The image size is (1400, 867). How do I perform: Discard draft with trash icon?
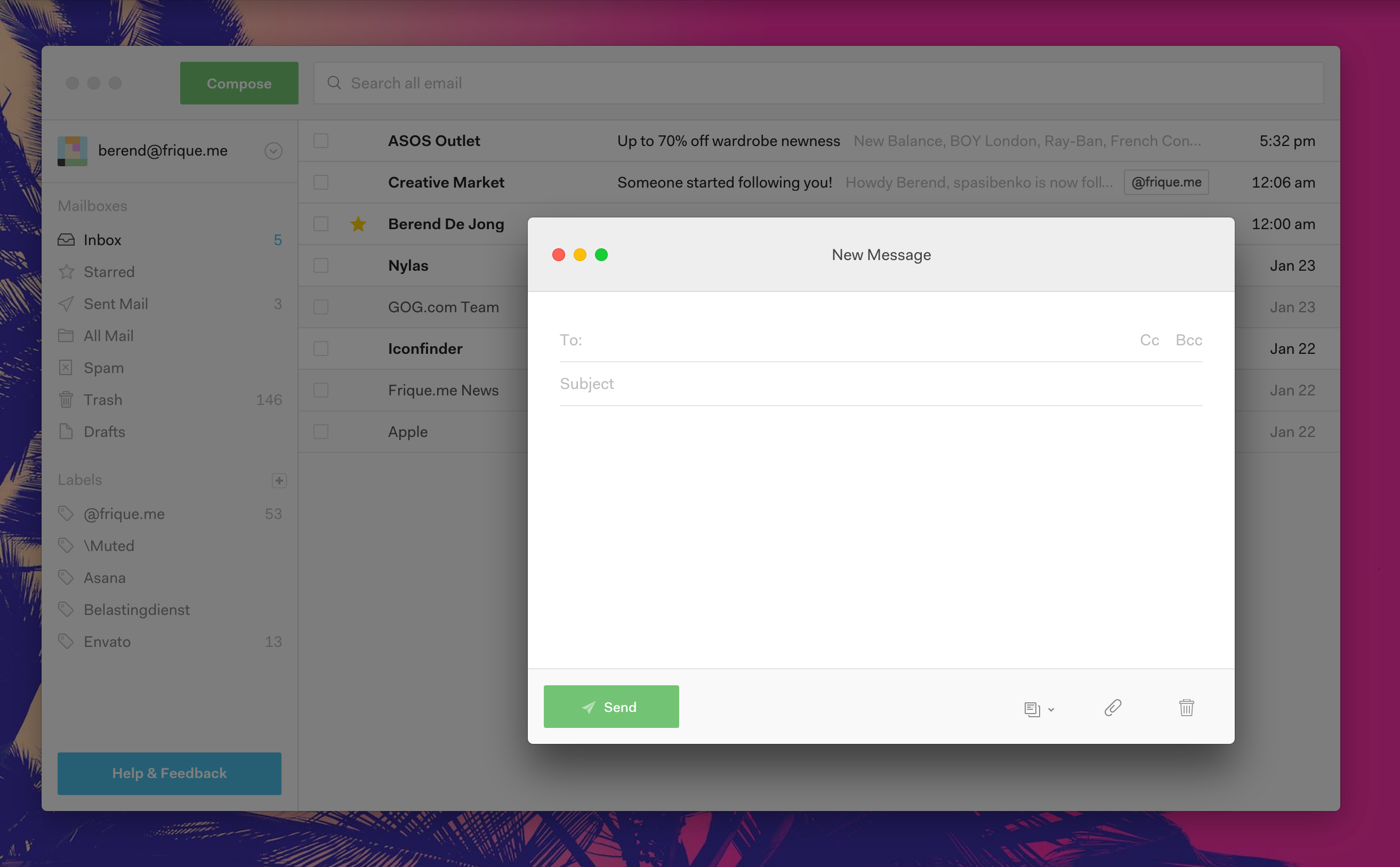pyautogui.click(x=1186, y=708)
